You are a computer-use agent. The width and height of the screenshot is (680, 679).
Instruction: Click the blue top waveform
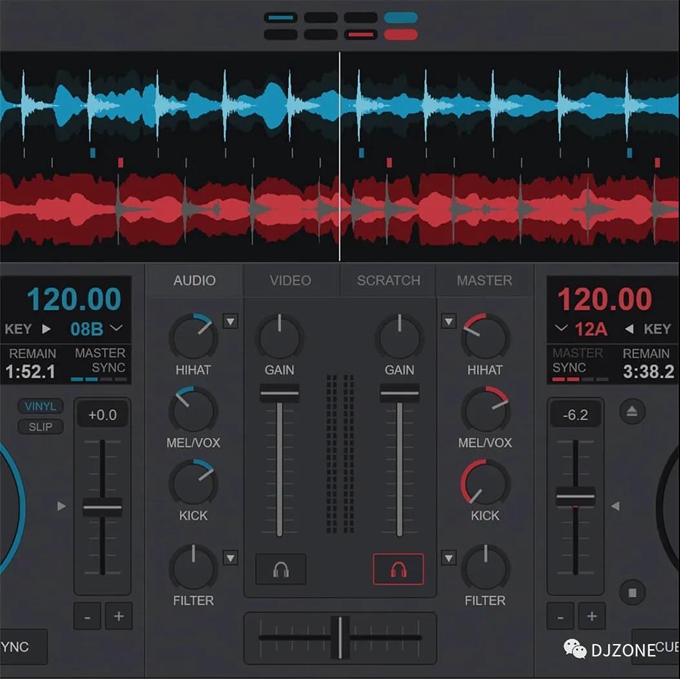[x=340, y=106]
